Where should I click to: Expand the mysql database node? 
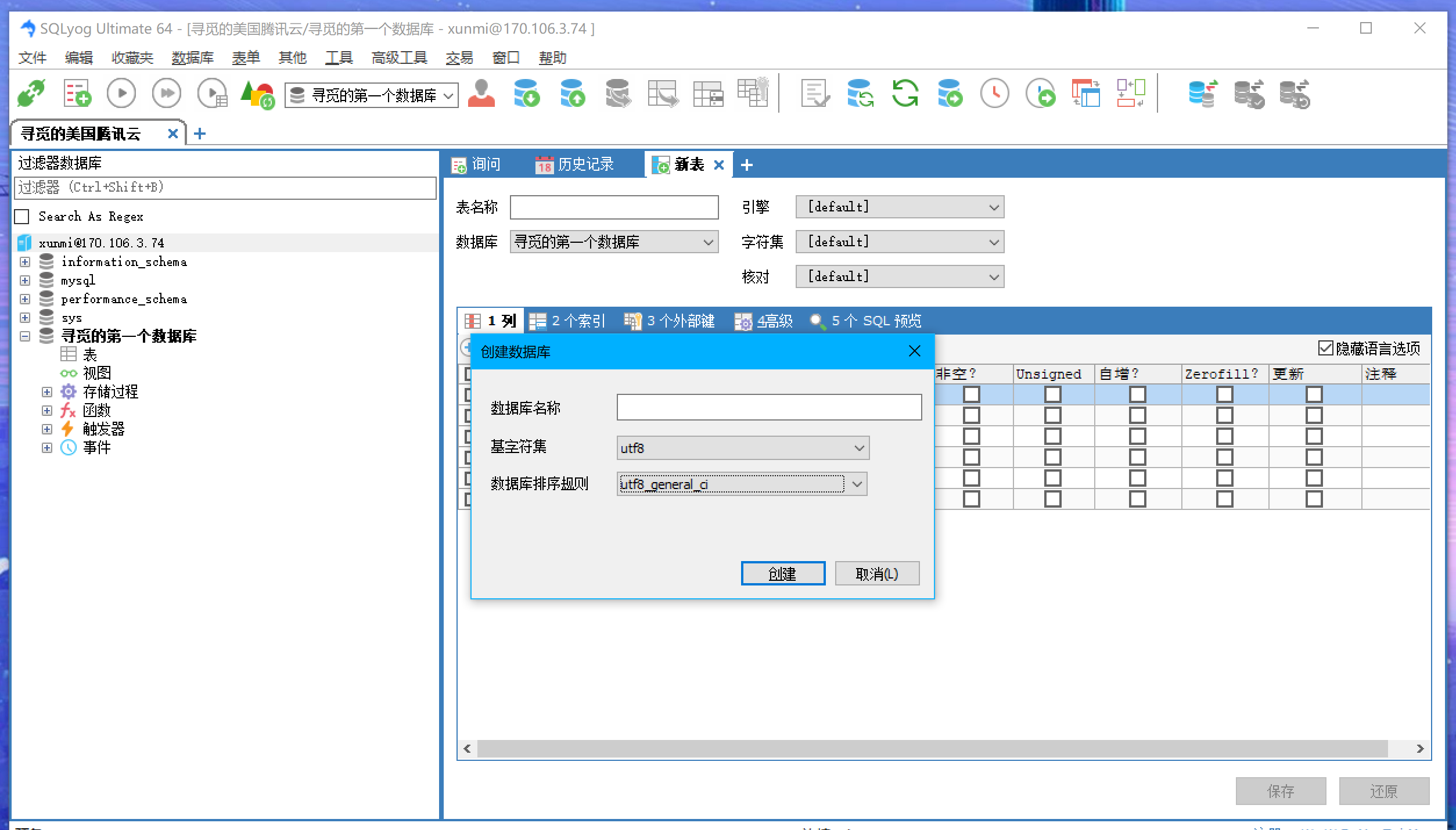25,281
